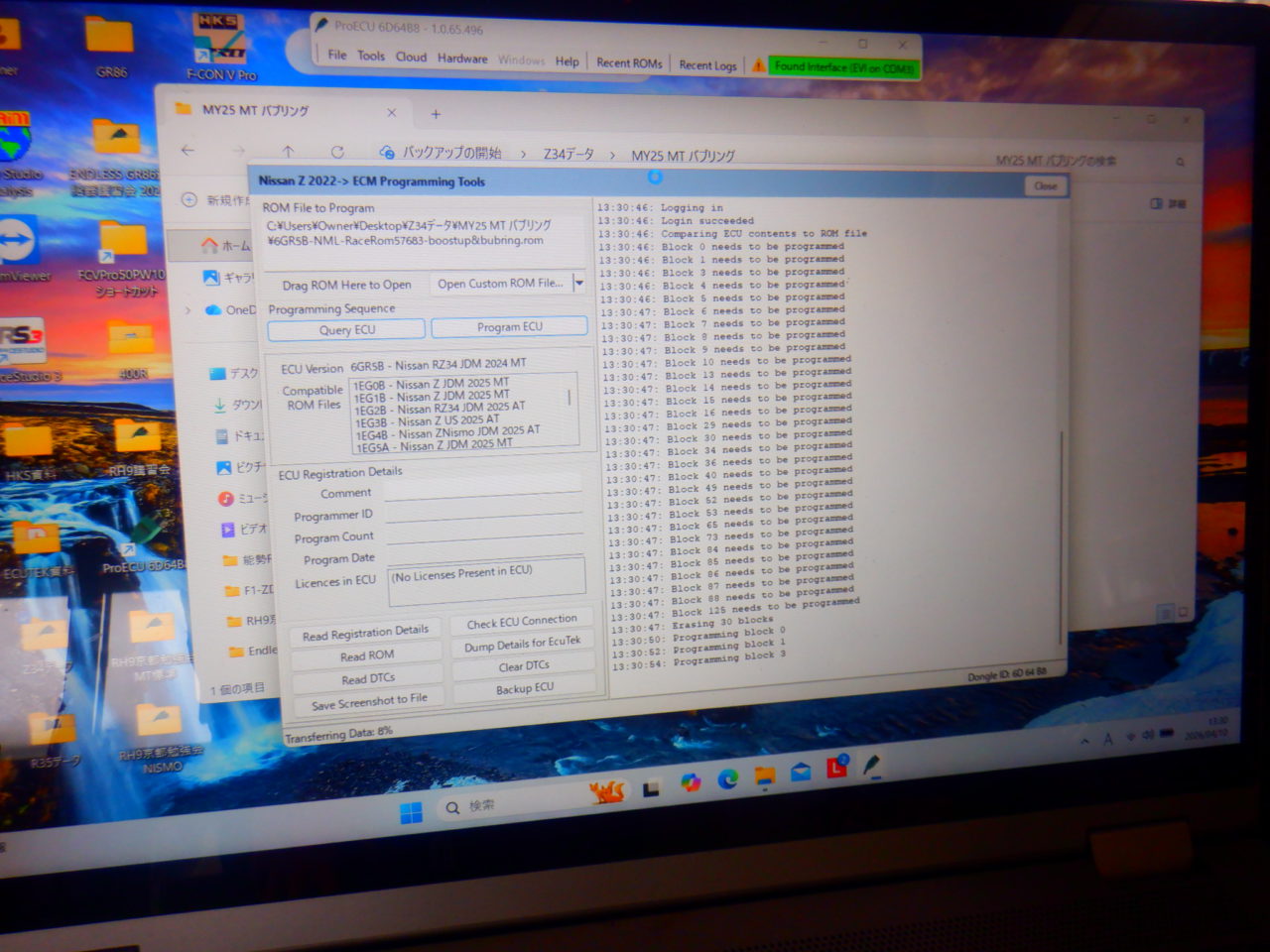The width and height of the screenshot is (1270, 952).
Task: Click the log panel vertical scrollbar
Action: click(x=1062, y=535)
